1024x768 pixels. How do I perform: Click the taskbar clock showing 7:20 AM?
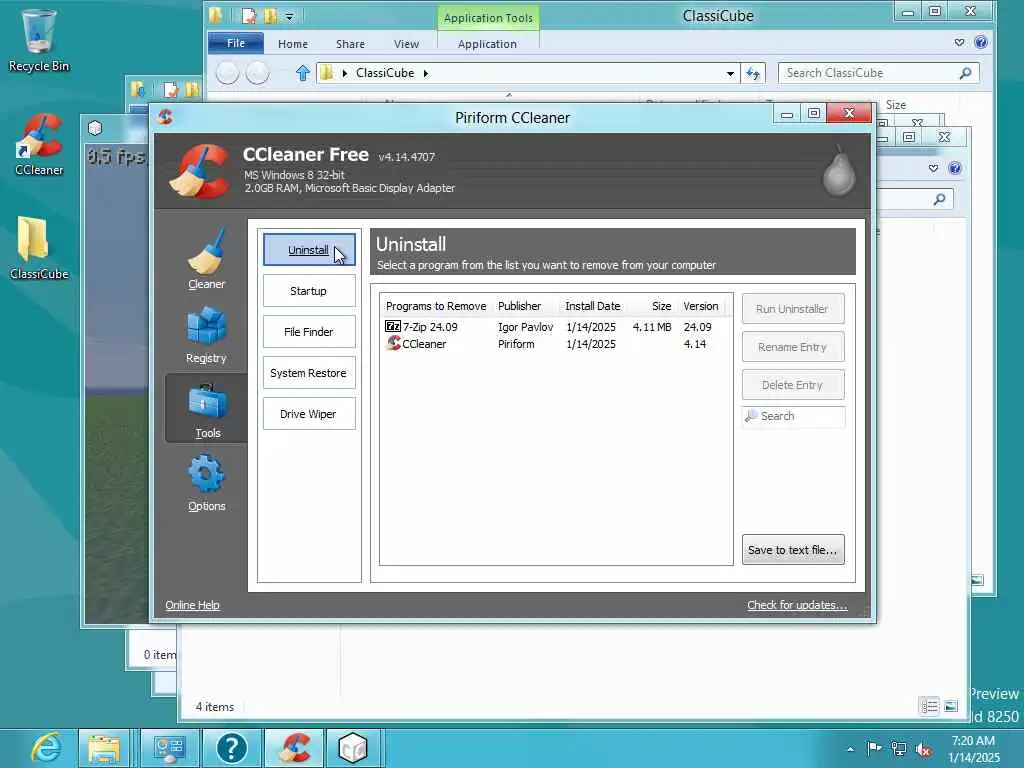click(973, 749)
